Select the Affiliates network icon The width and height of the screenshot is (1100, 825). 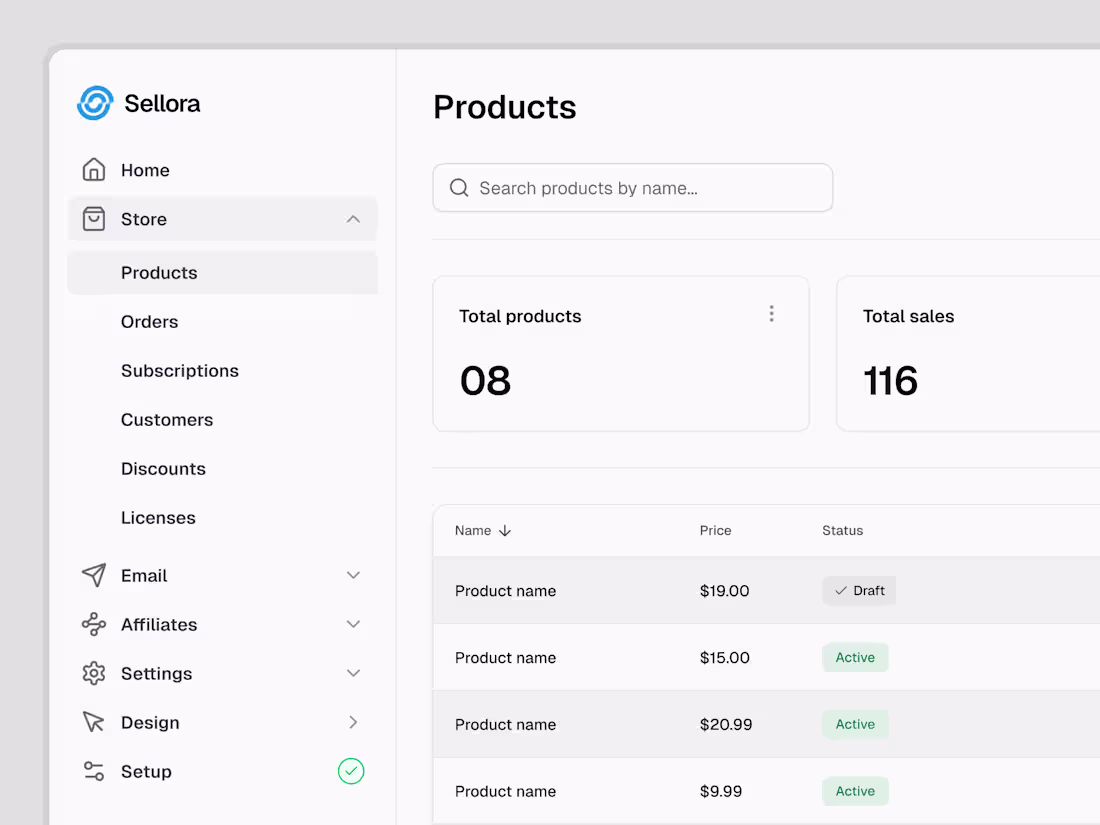pos(93,624)
